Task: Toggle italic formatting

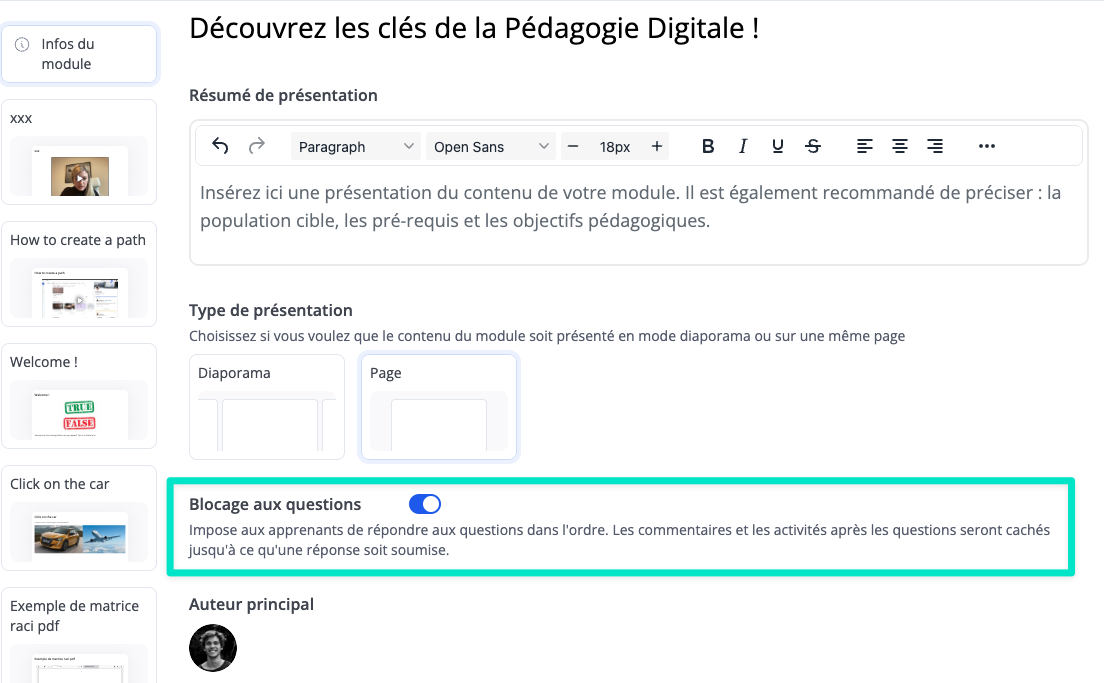Action: [x=743, y=146]
